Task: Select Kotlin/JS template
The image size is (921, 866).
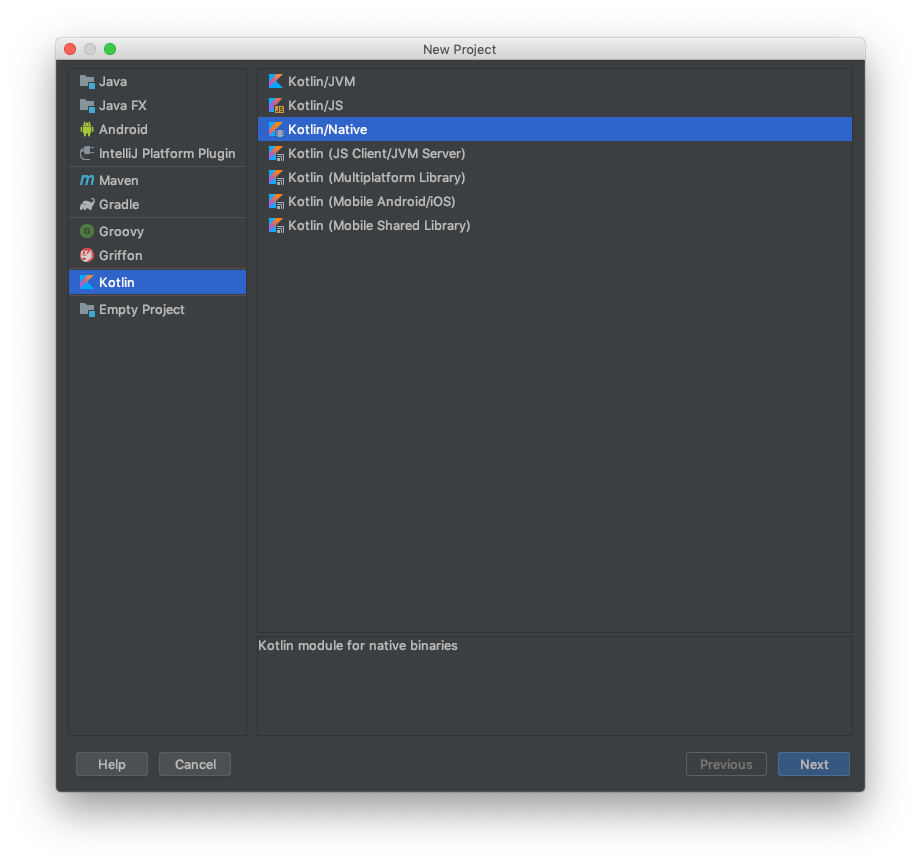Action: [x=554, y=106]
